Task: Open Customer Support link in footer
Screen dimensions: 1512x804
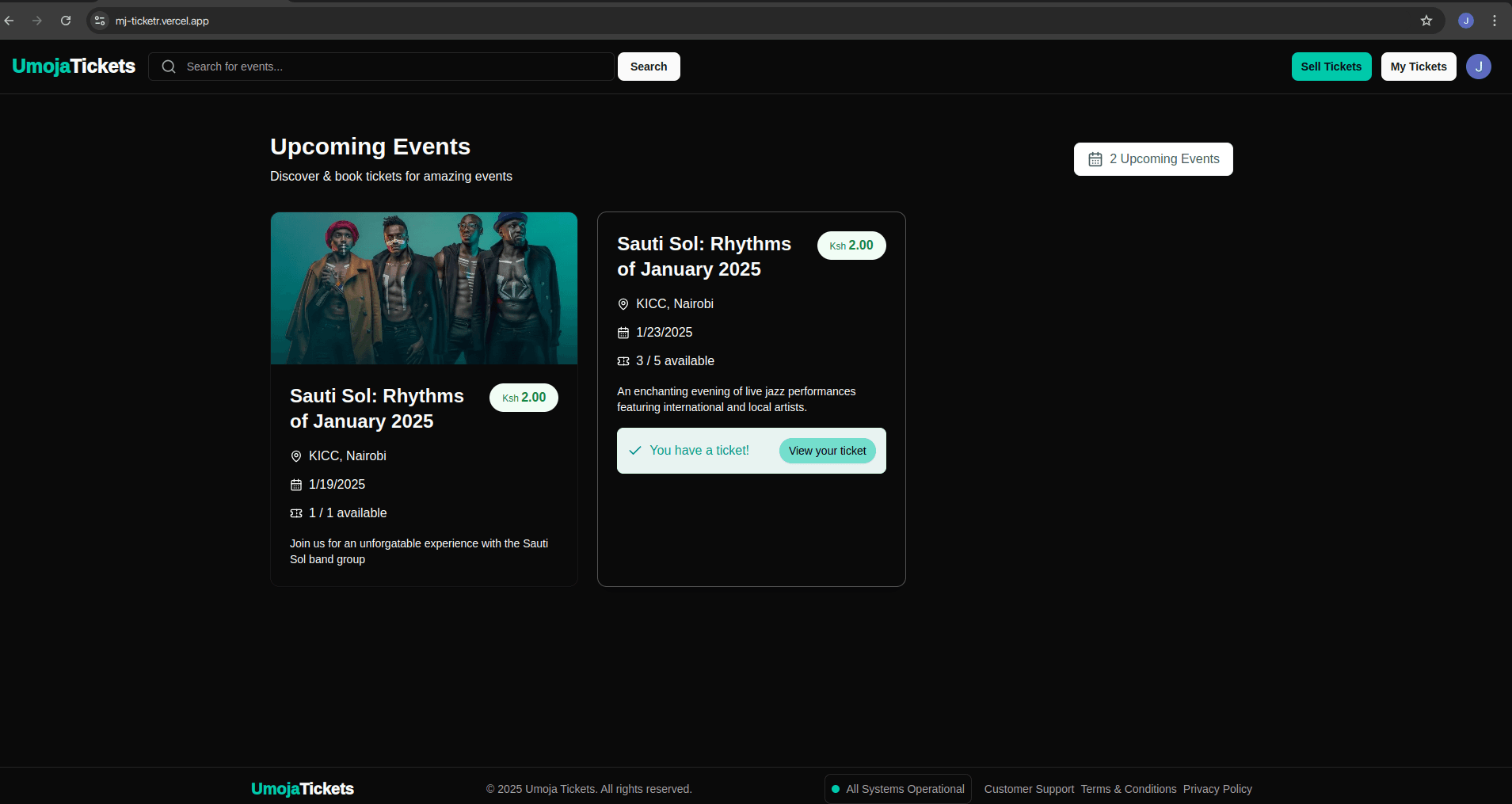Action: [1029, 789]
